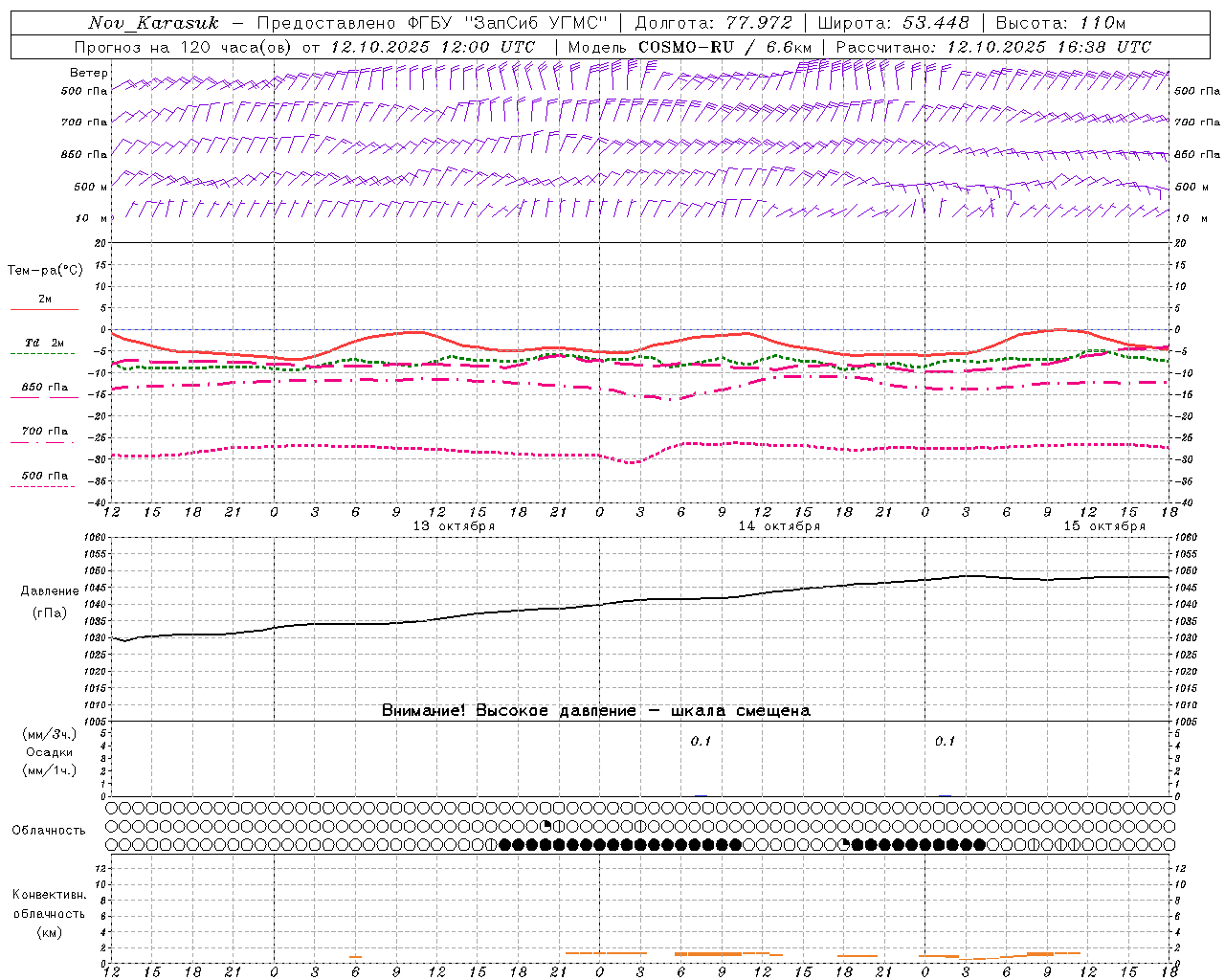Viewport: 1225px width, 980px height.
Task: Click the Долгота: 77.972 header field
Action: click(x=713, y=23)
